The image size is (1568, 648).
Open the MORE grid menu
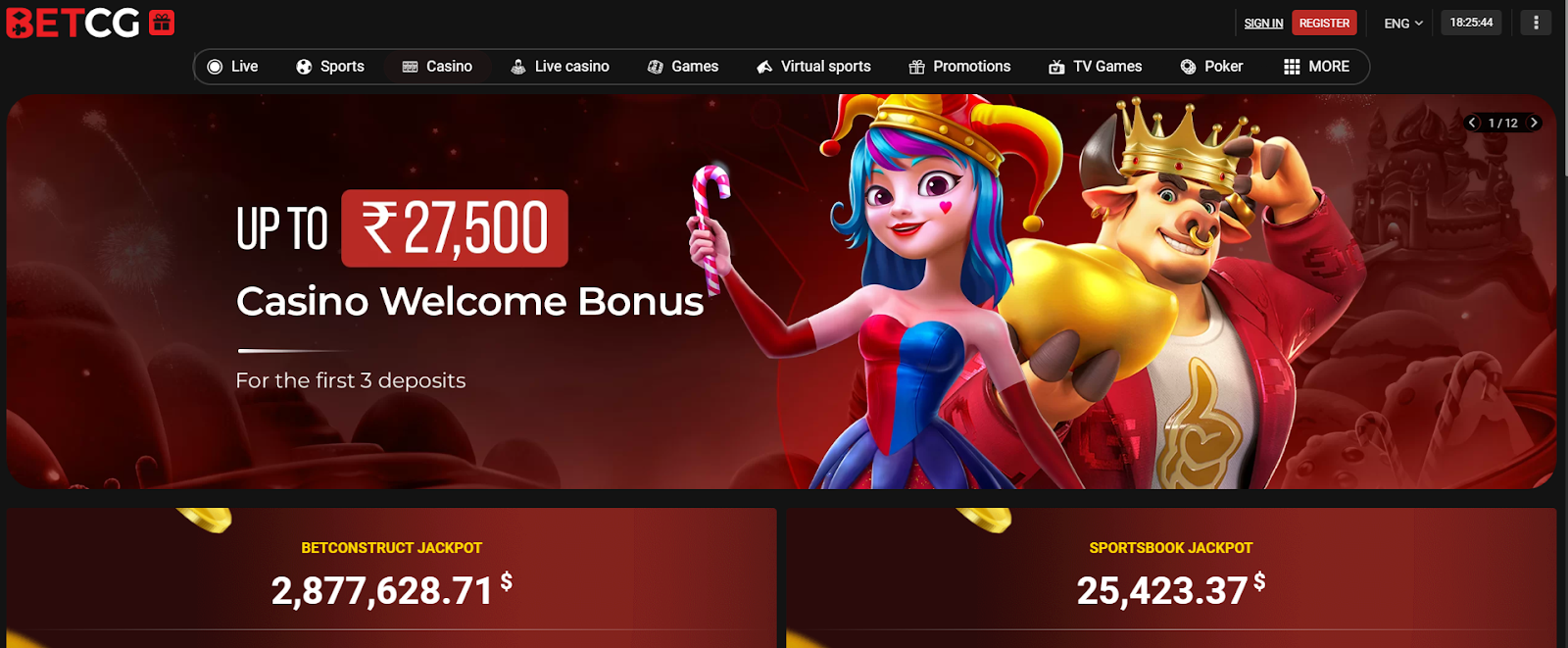tap(1316, 67)
